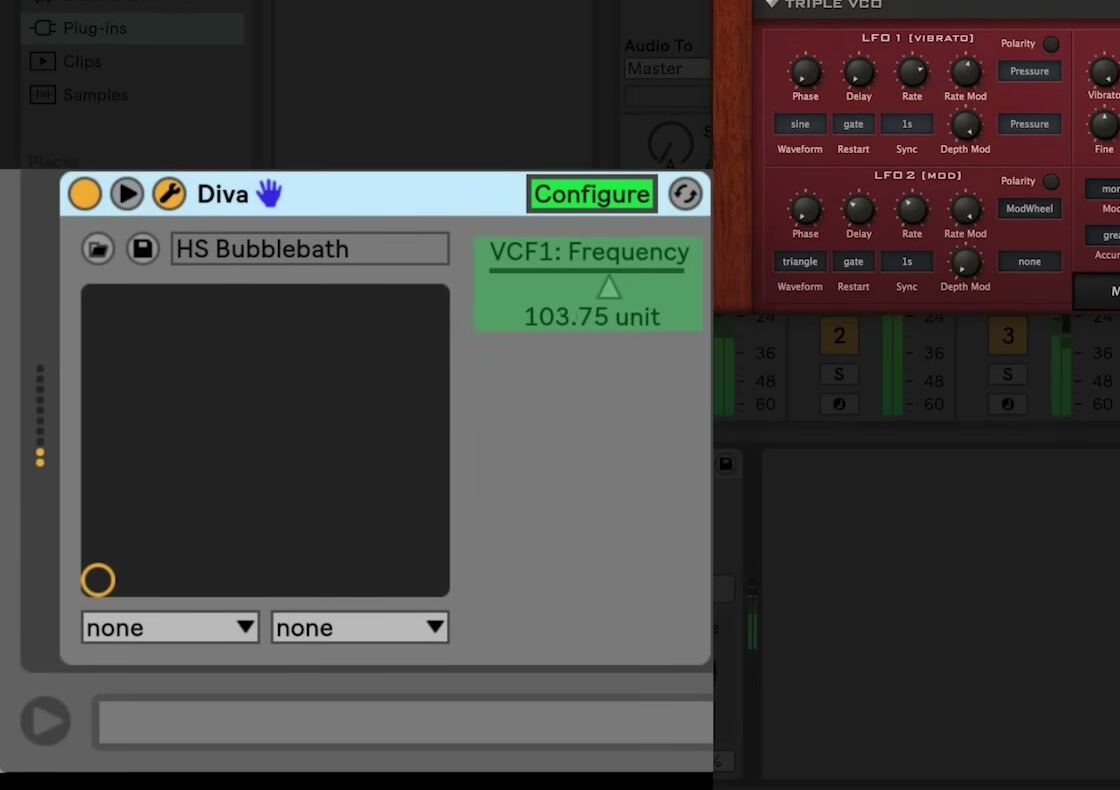Toggle the green Configure button
This screenshot has height=790, width=1120.
pos(591,194)
